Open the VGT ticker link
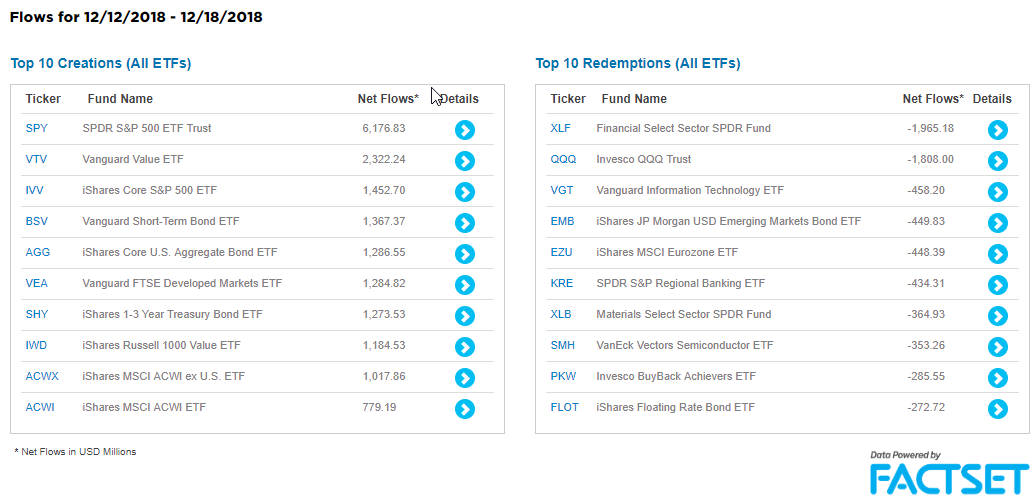This screenshot has height=502, width=1031. 562,190
